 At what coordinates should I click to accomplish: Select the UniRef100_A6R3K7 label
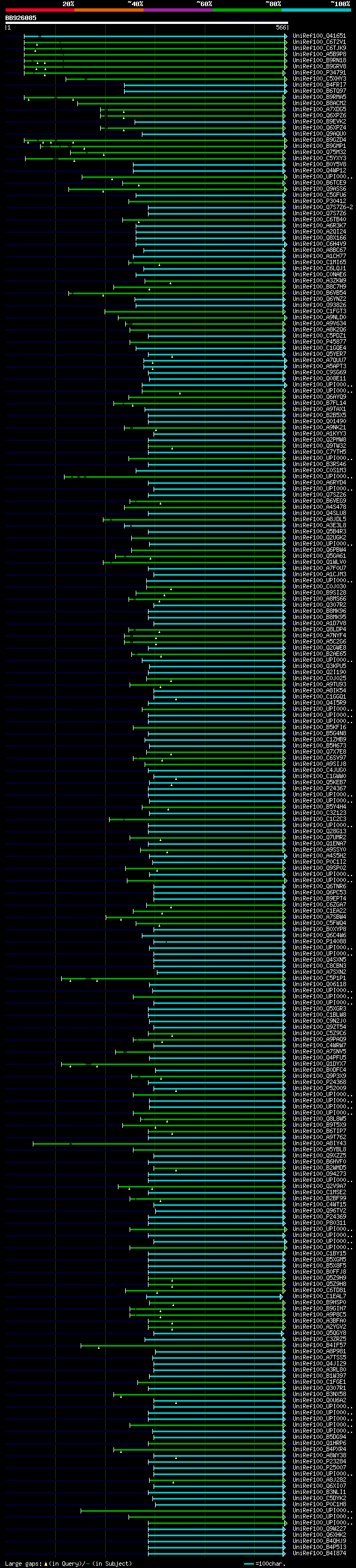click(319, 225)
